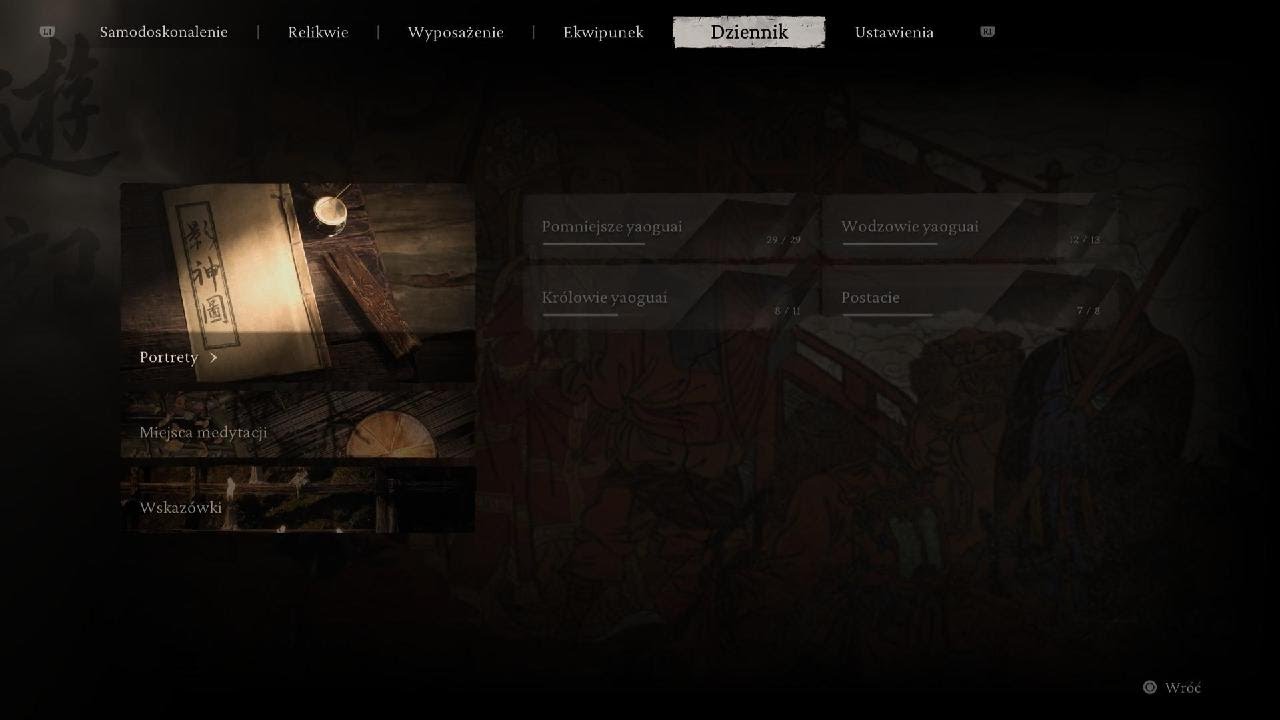Click the L1 previous-tab icon
Viewport: 1280px width, 720px height.
(46, 32)
